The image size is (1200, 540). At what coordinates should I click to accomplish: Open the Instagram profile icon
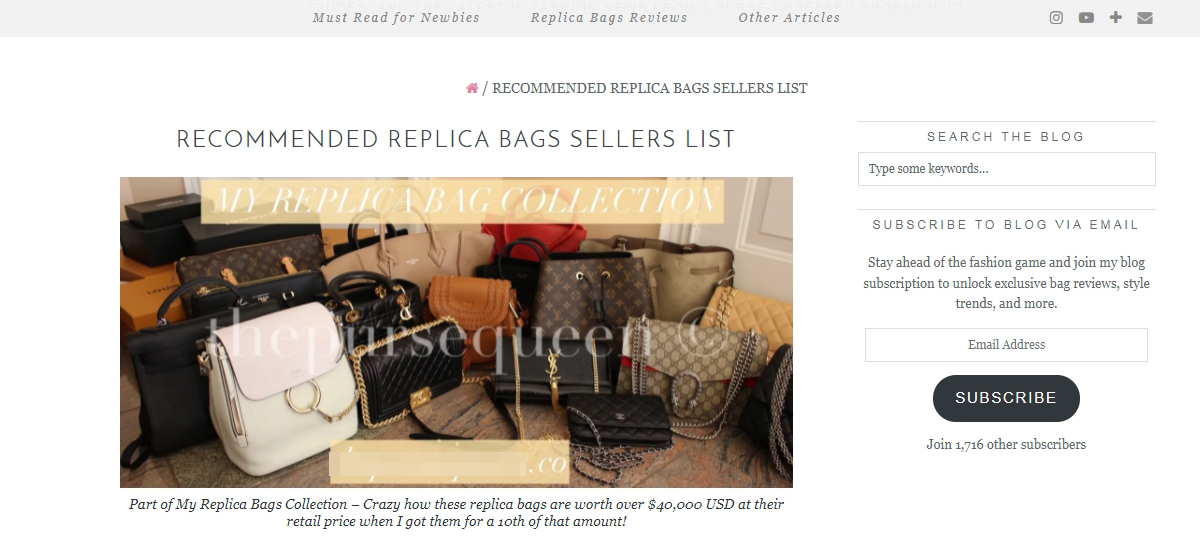(1056, 17)
